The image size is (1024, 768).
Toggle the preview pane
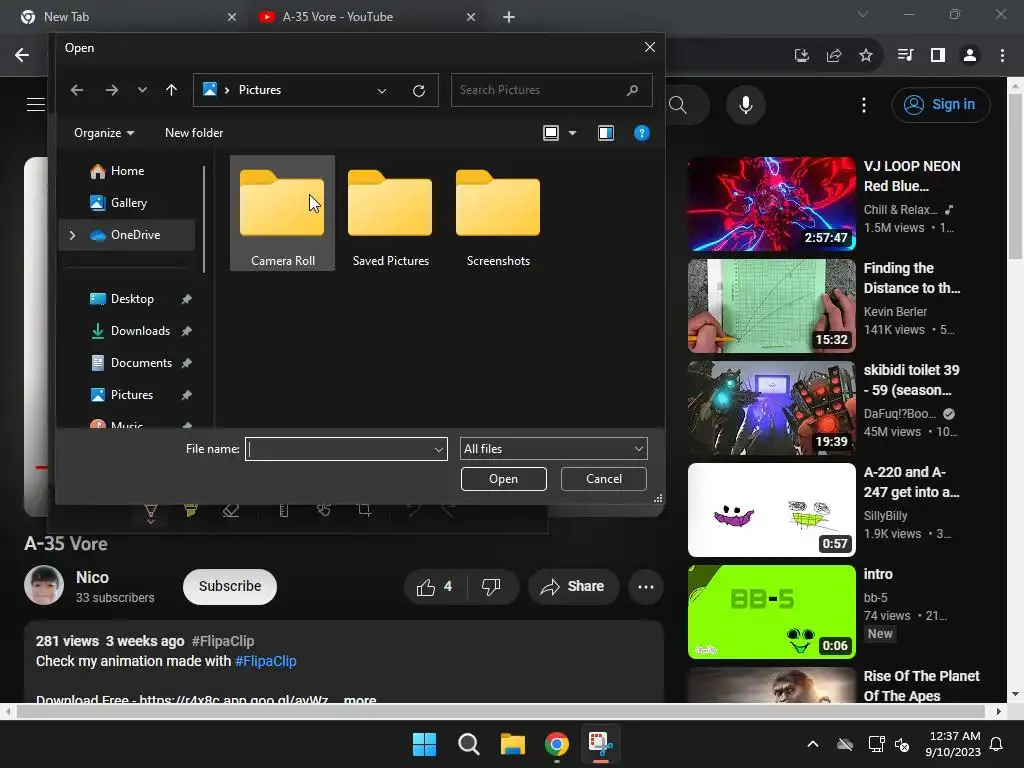tap(605, 133)
